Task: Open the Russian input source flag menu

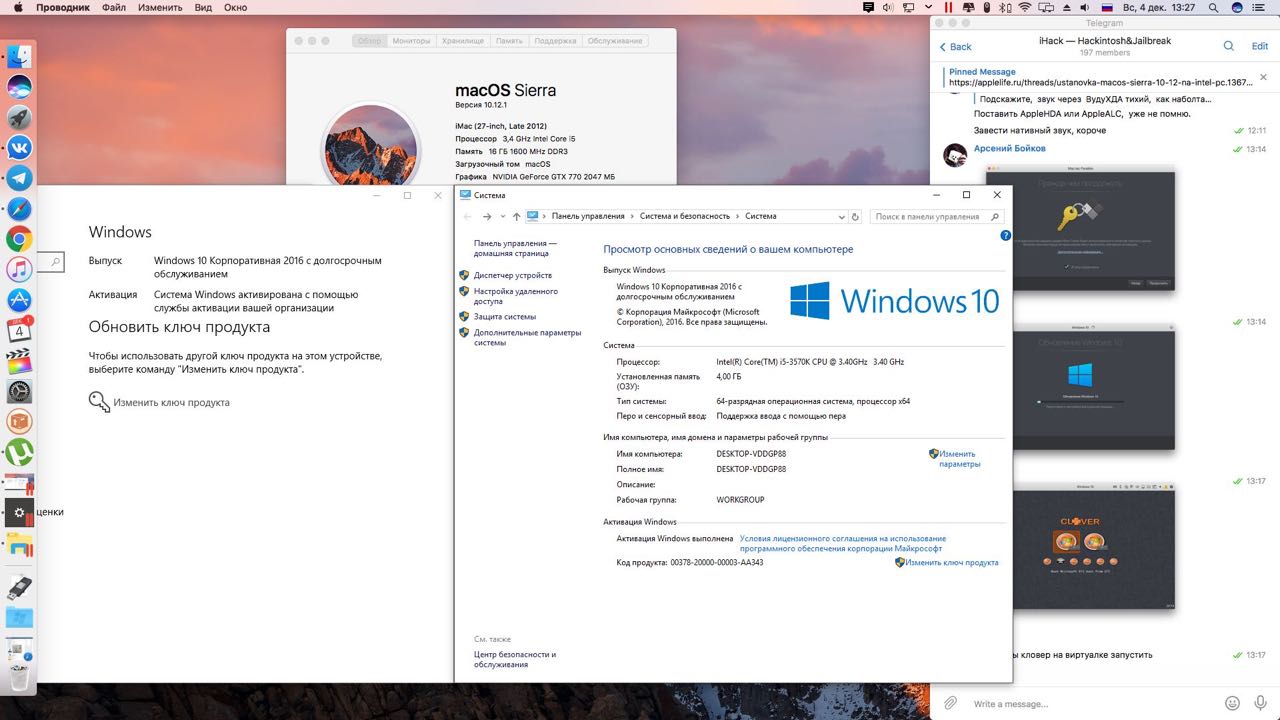Action: point(1107,7)
